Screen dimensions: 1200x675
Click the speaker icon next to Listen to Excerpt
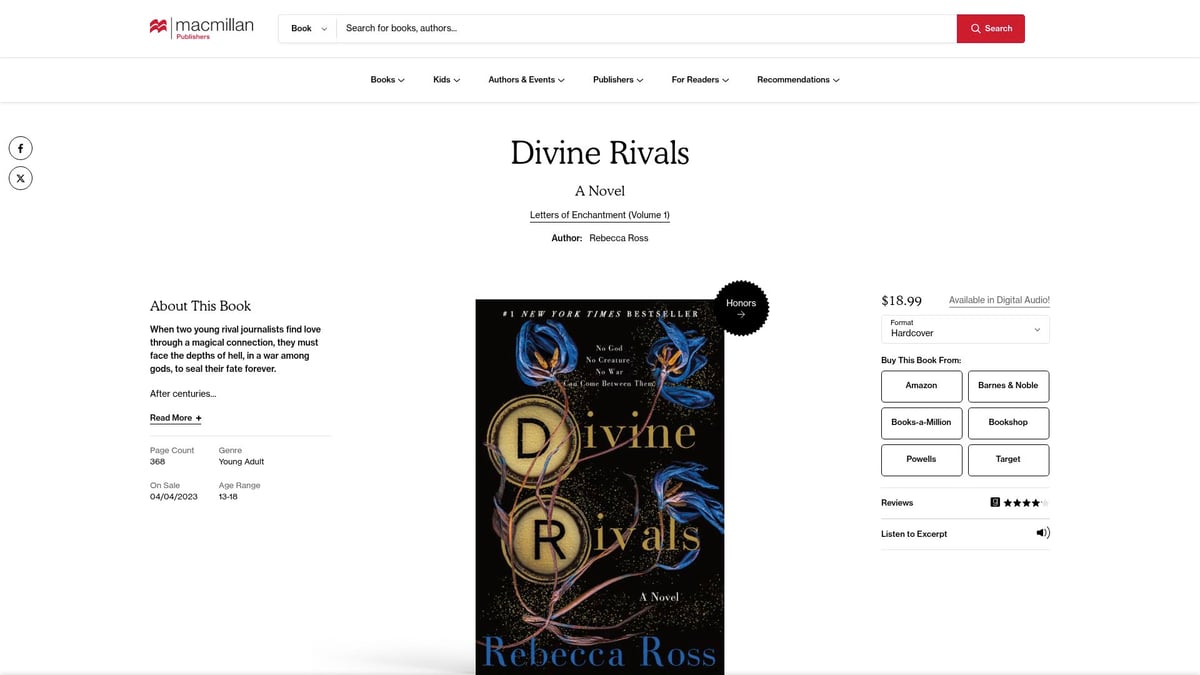[1042, 533]
